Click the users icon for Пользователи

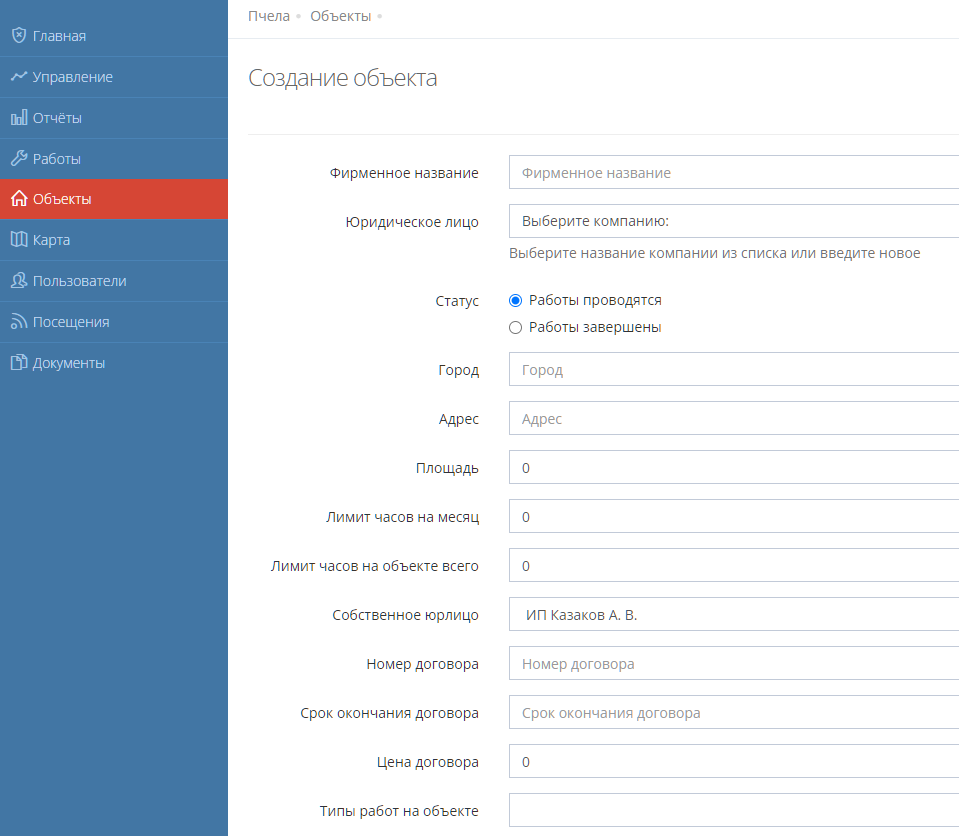click(x=18, y=281)
